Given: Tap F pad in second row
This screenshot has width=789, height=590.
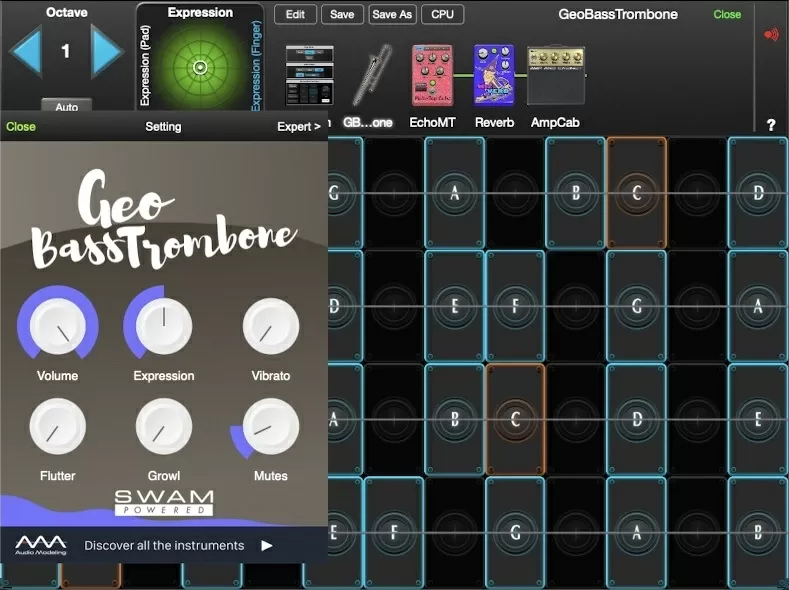Looking at the screenshot, I should (x=515, y=306).
